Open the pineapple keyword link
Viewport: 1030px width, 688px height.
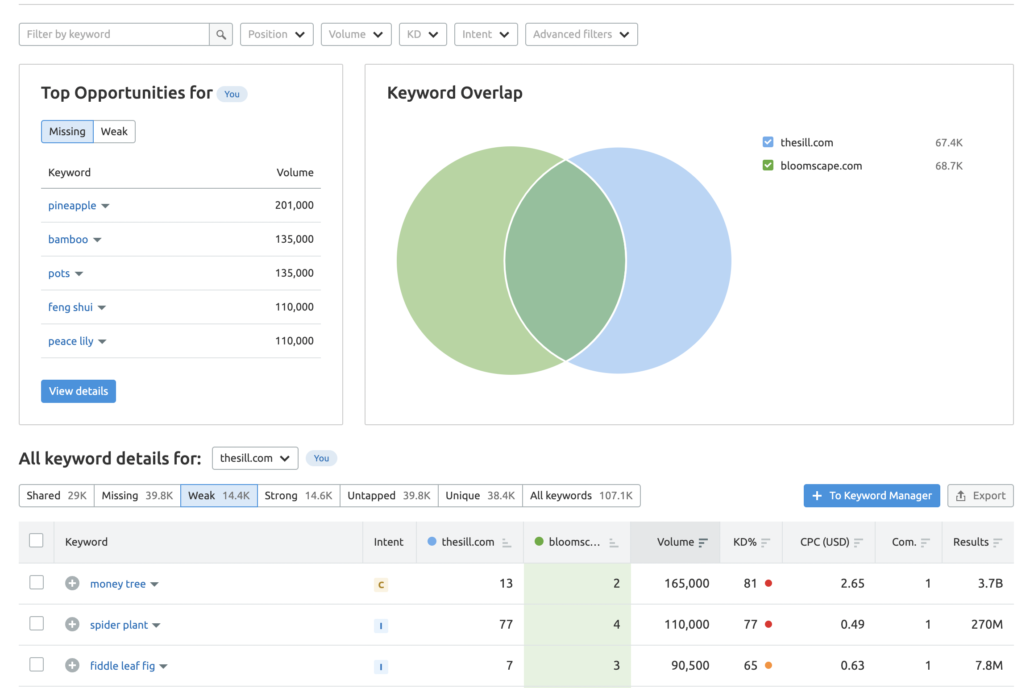point(72,205)
